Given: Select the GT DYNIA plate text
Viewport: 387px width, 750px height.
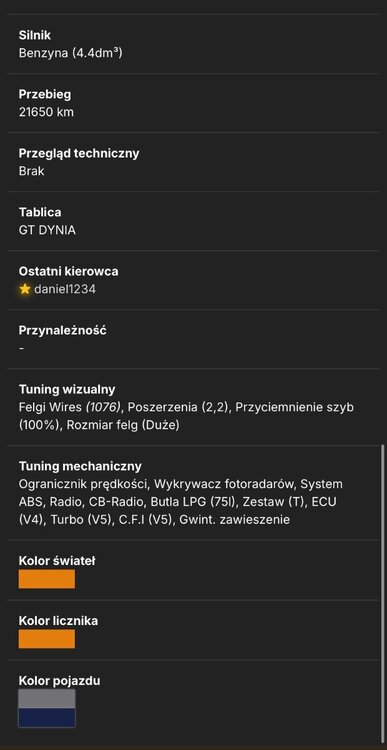Looking at the screenshot, I should [x=47, y=230].
